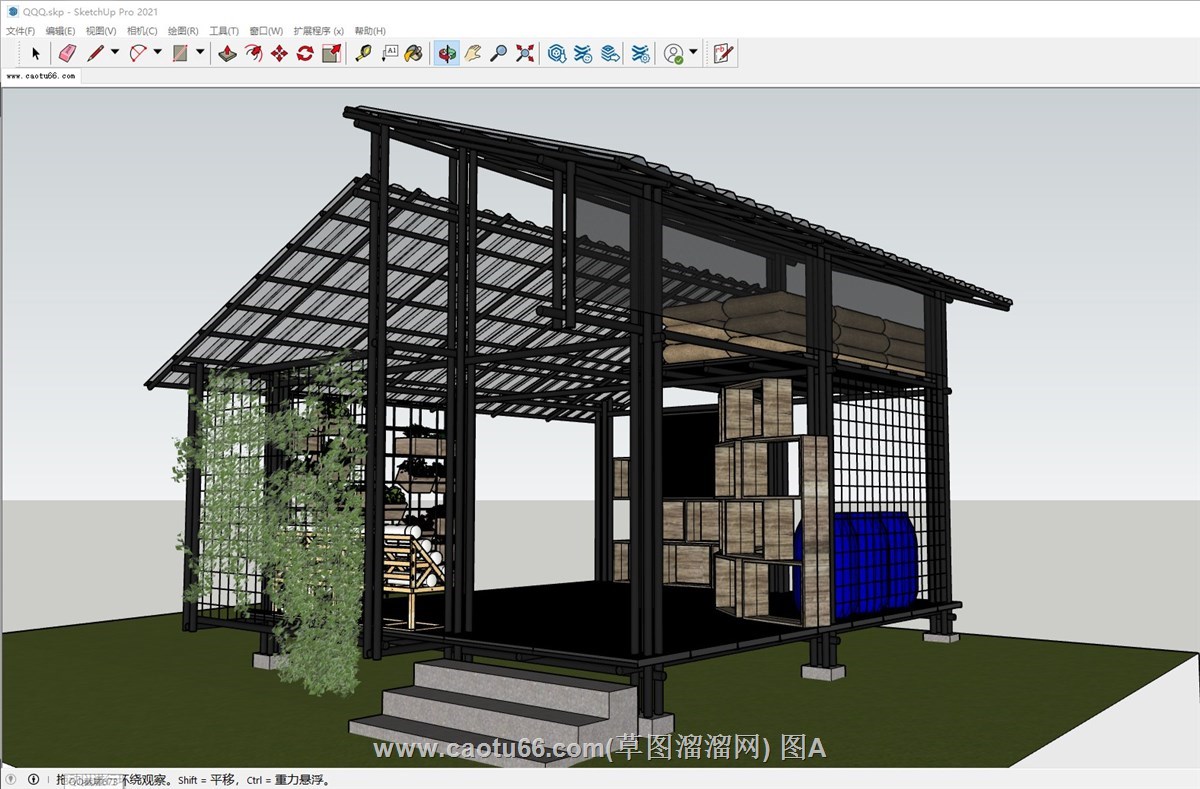Screen dimensions: 1200x789
Task: Select the arrow Select tool
Action: [x=36, y=54]
